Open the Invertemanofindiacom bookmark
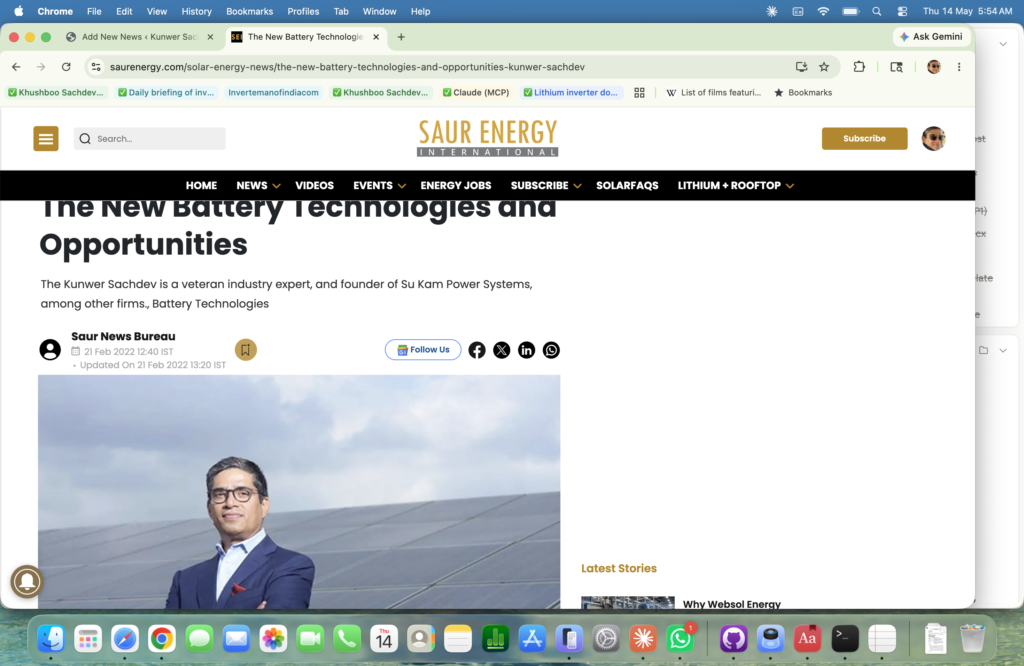The height and width of the screenshot is (666, 1024). click(x=273, y=93)
